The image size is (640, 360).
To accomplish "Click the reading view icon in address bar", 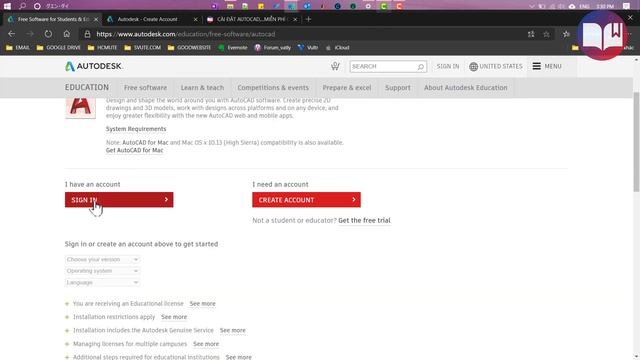I will click(531, 34).
